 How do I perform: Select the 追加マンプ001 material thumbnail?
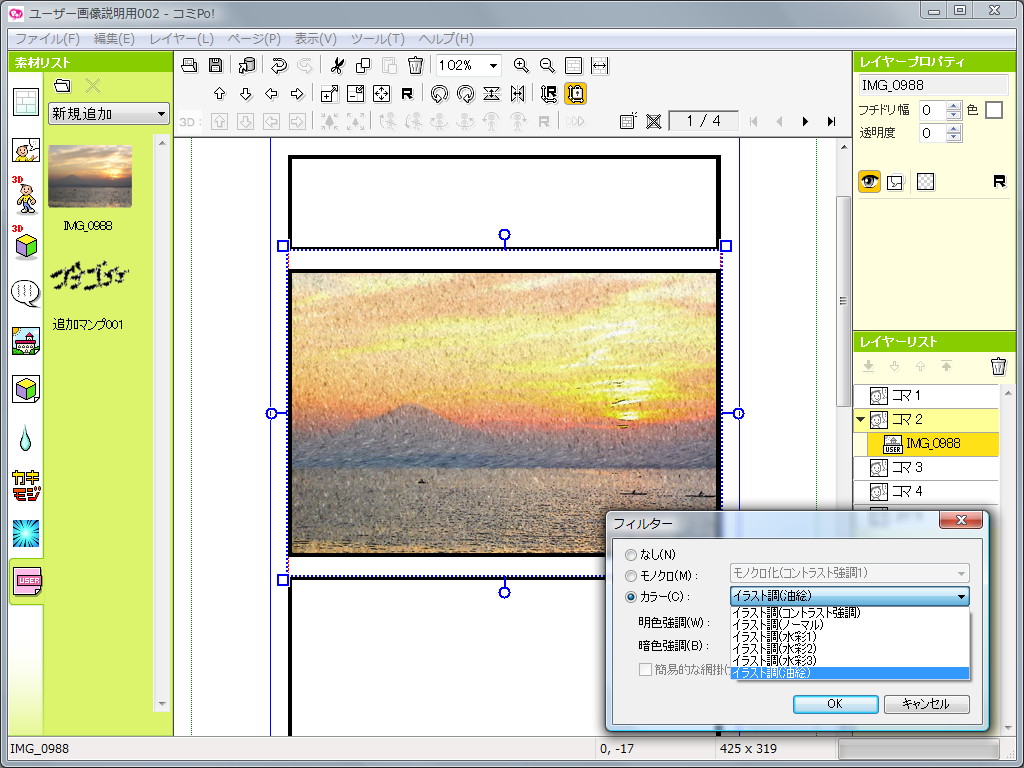[x=90, y=278]
